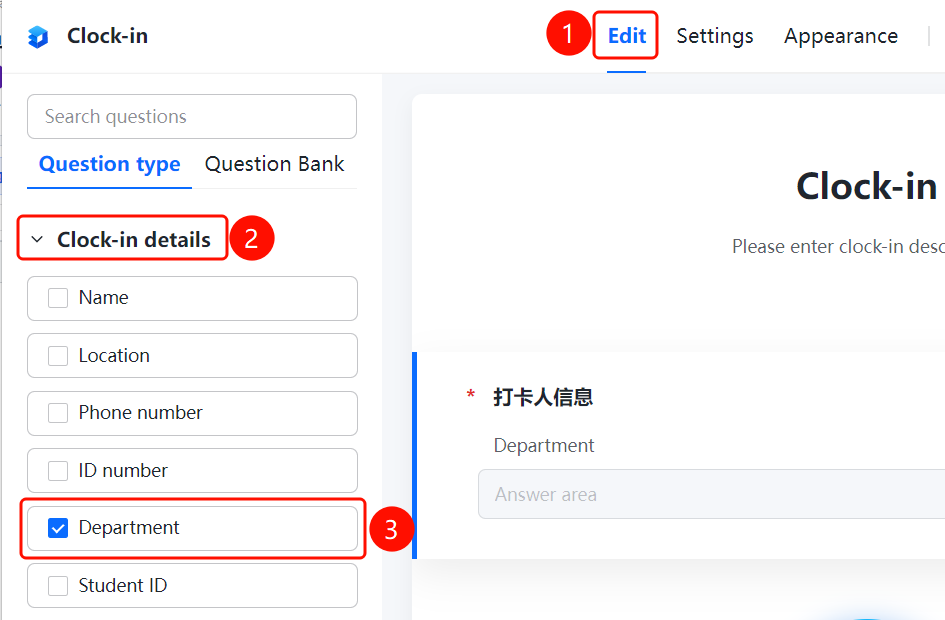Click the Clock-in form title
The image size is (945, 620).
pyautogui.click(x=867, y=186)
